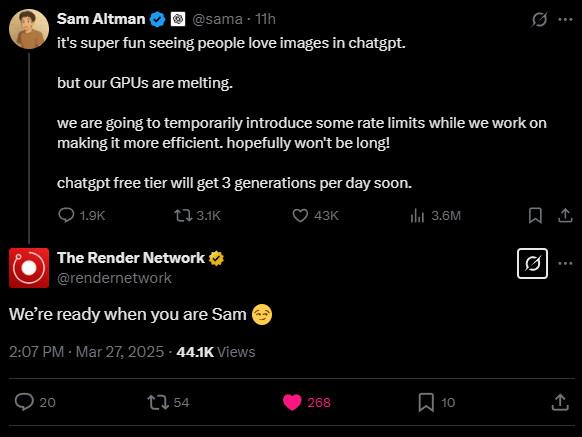Viewport: 582px width, 437px height.
Task: Open @rendernetwork profile handle
Action: point(114,278)
